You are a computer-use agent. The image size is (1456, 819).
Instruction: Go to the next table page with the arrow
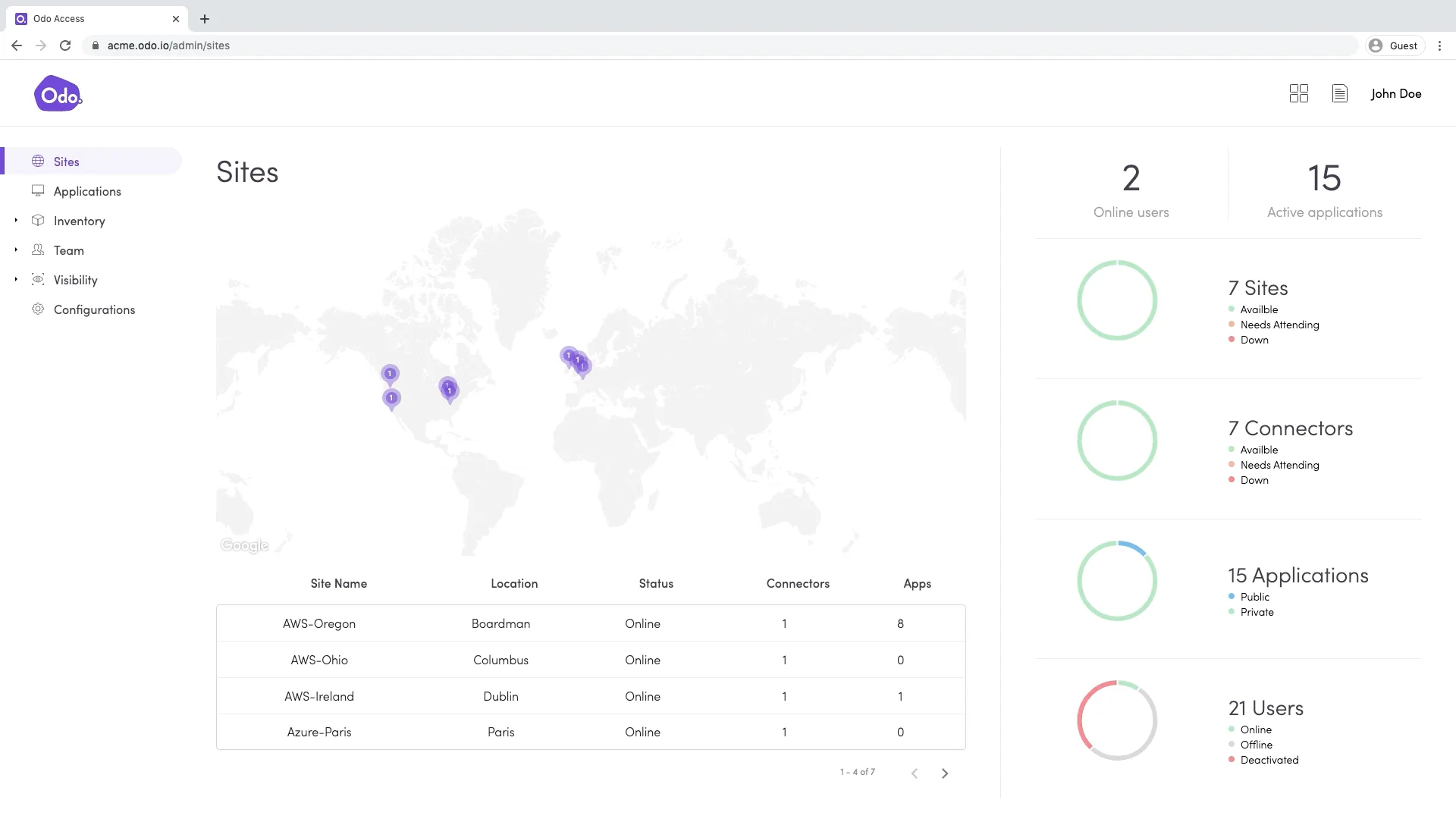(945, 773)
